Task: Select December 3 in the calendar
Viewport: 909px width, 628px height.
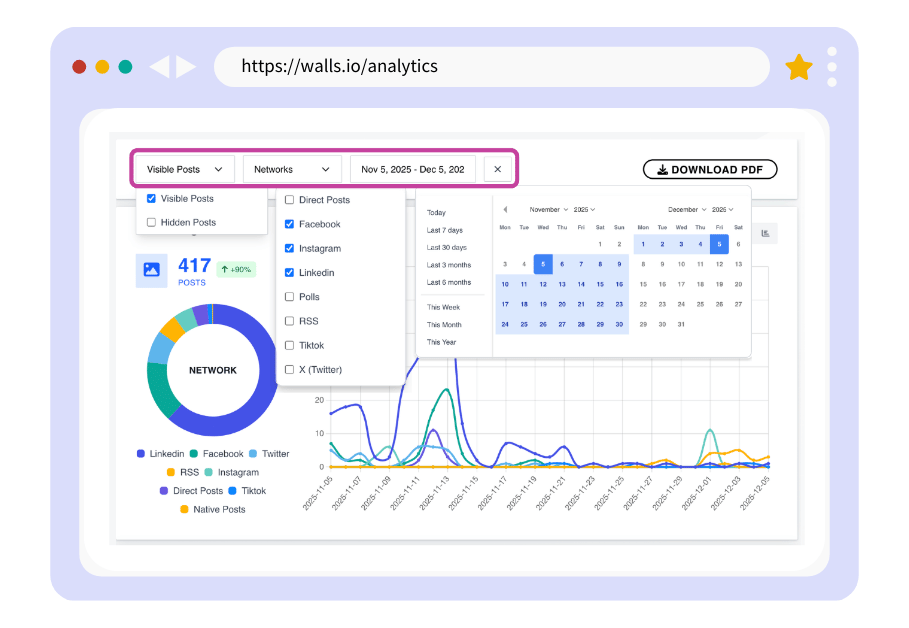Action: pos(682,242)
